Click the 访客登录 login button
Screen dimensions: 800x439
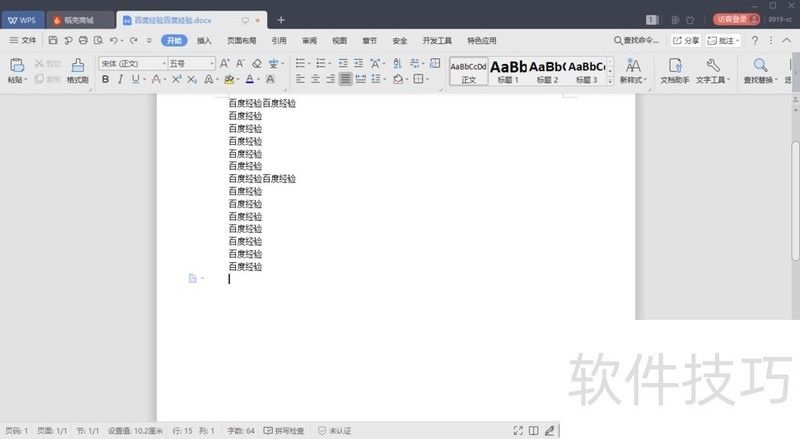point(736,19)
